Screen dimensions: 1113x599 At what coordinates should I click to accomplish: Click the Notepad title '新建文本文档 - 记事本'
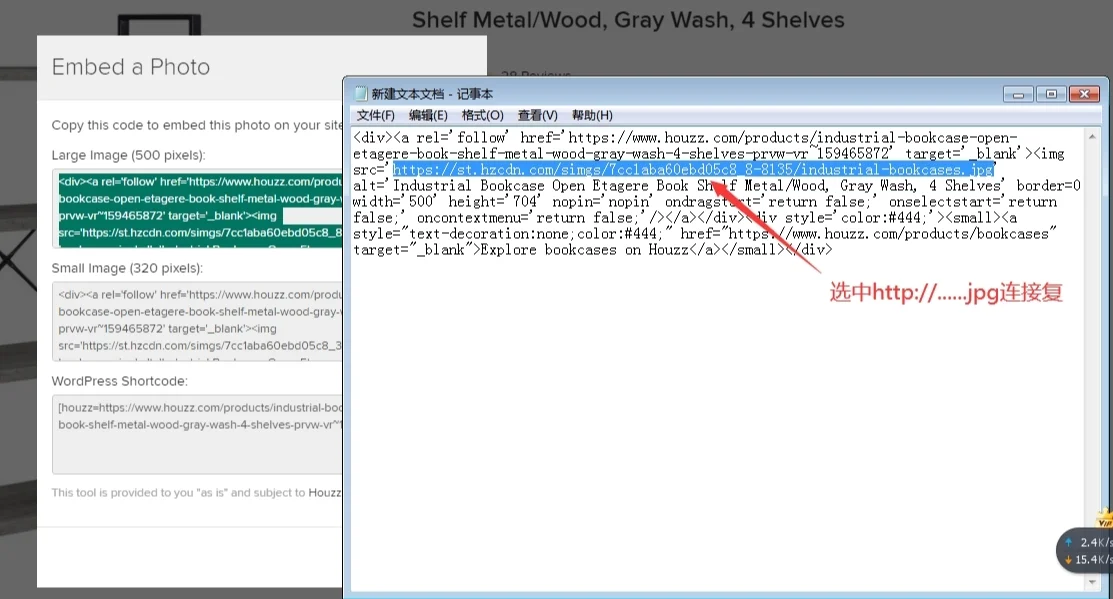tap(432, 94)
